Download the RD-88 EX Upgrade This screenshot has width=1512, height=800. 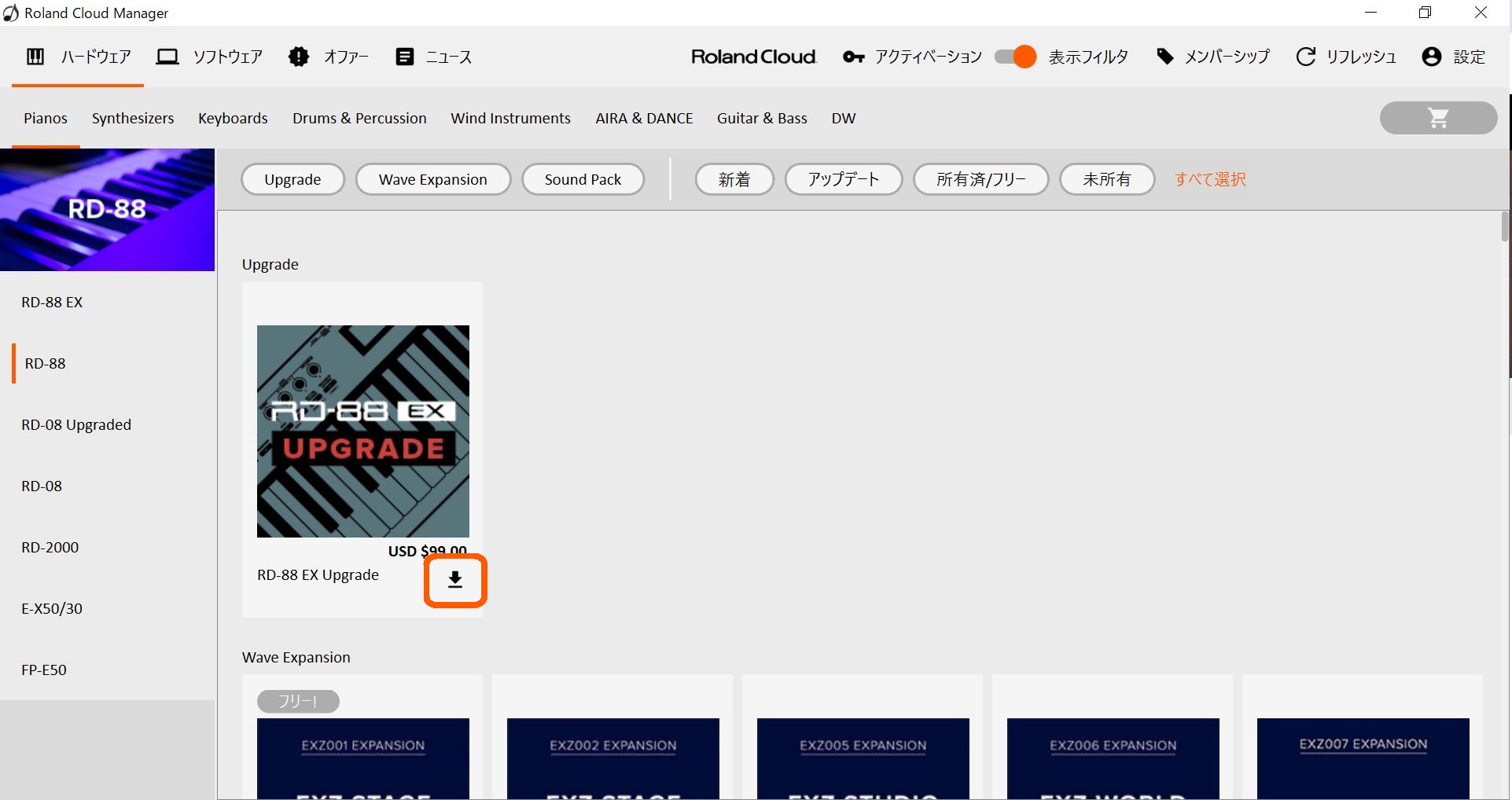tap(455, 580)
